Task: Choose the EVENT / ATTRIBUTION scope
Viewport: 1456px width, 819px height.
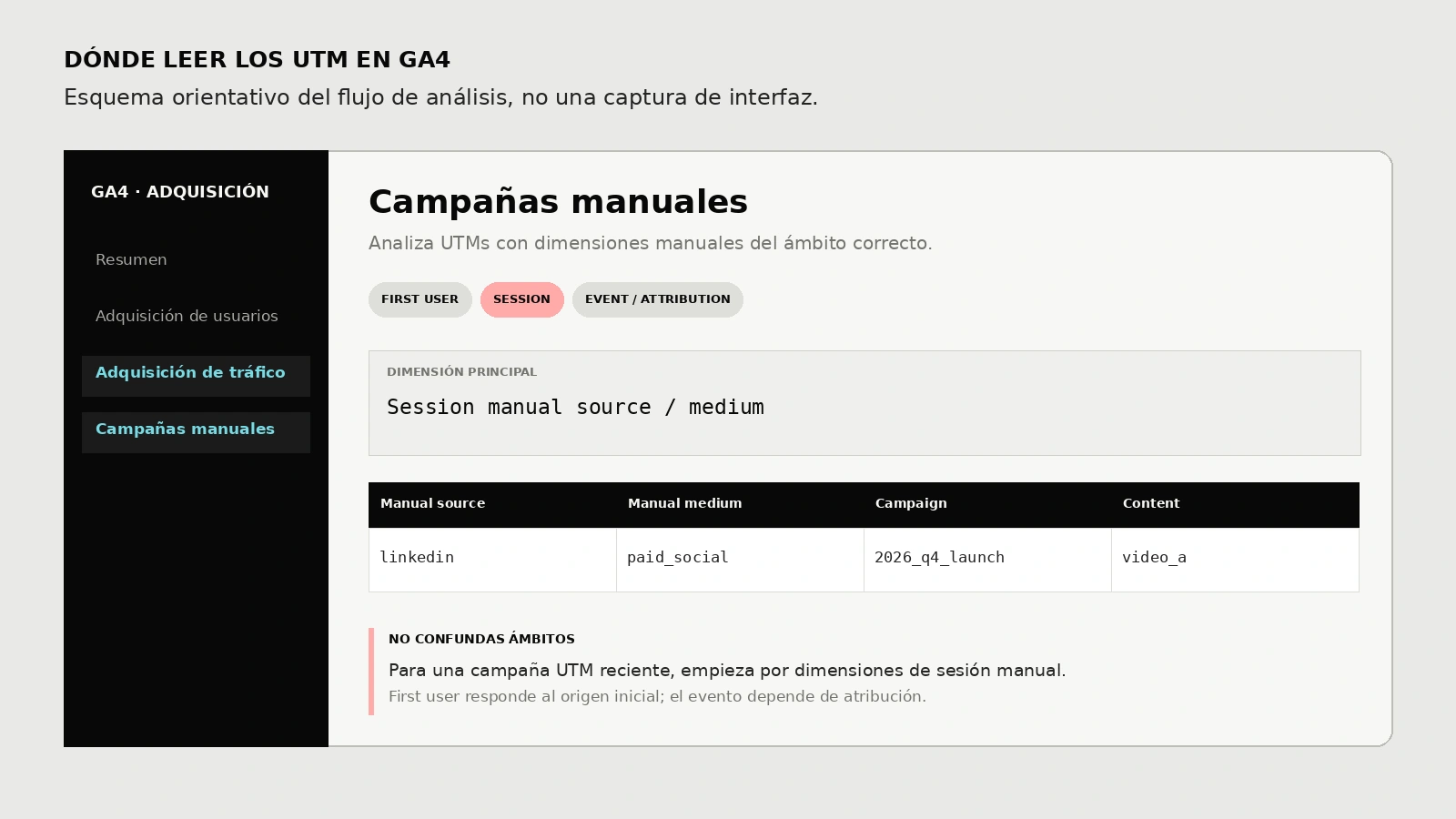Action: (657, 299)
